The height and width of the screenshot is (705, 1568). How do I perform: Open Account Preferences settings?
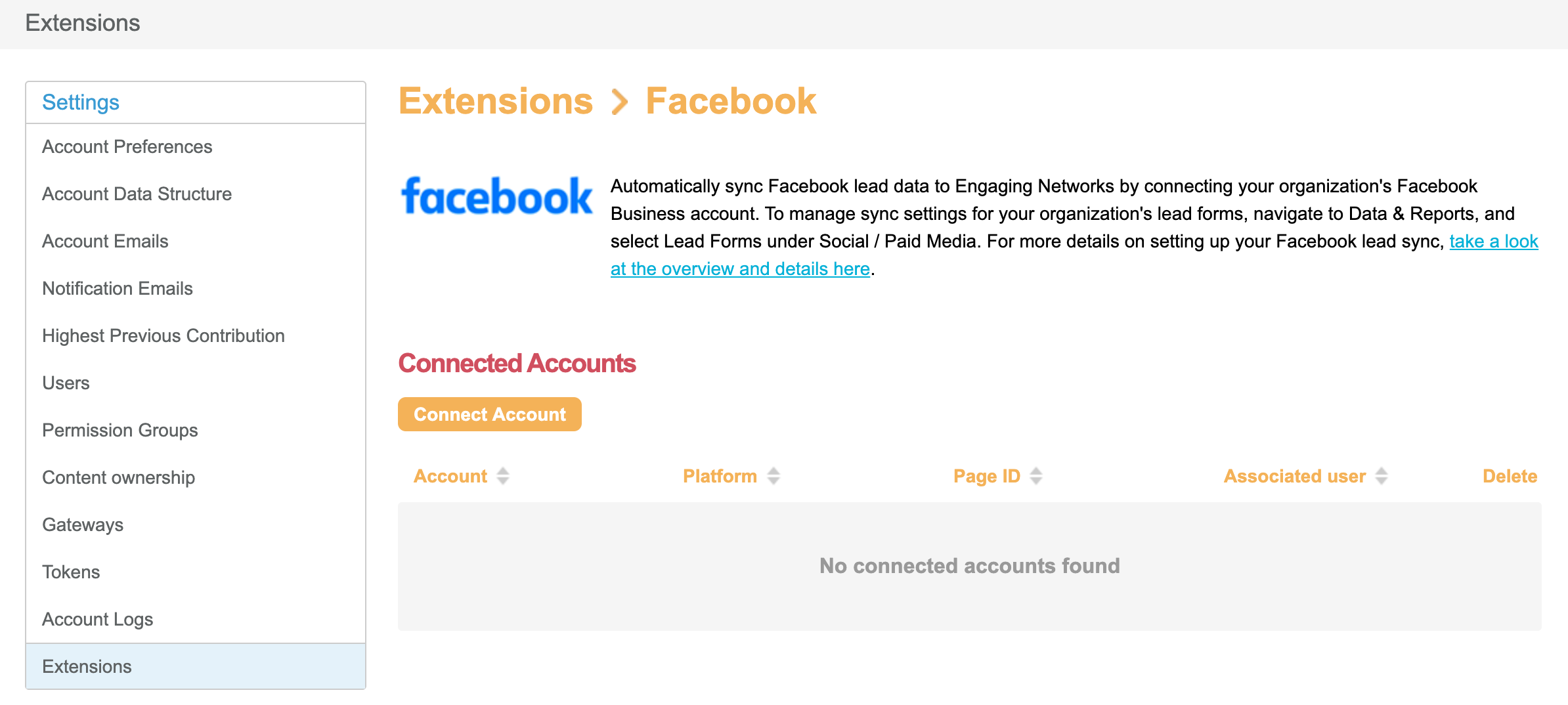click(127, 146)
